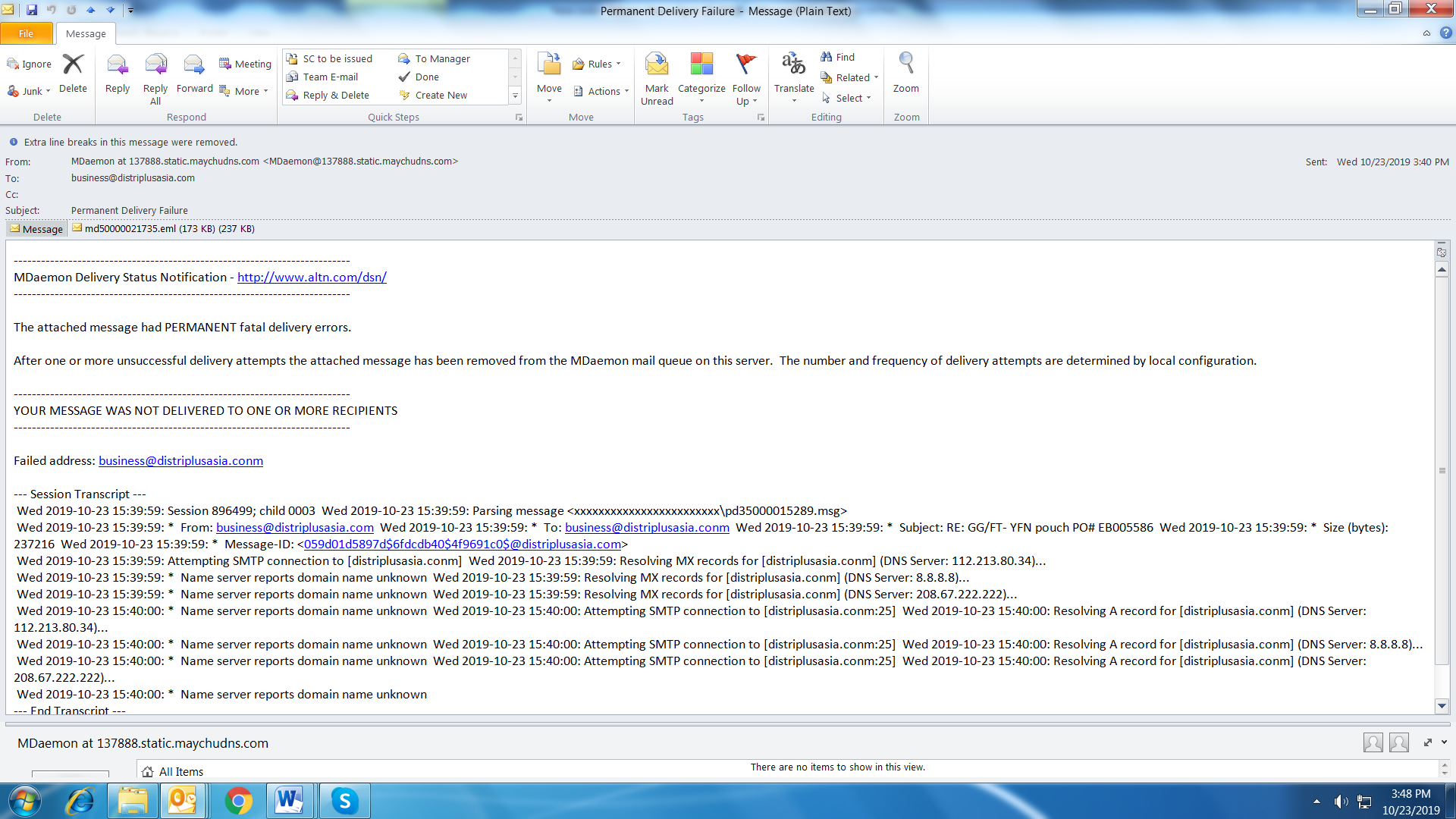This screenshot has height=819, width=1456.
Task: Open the Related dropdown
Action: 850,77
